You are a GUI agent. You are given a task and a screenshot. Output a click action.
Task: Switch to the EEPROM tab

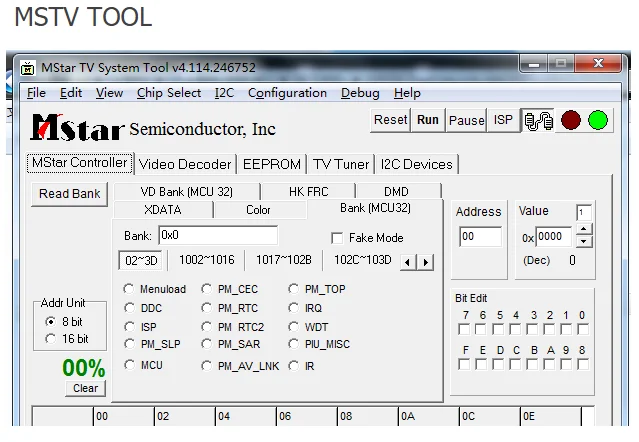pos(272,165)
